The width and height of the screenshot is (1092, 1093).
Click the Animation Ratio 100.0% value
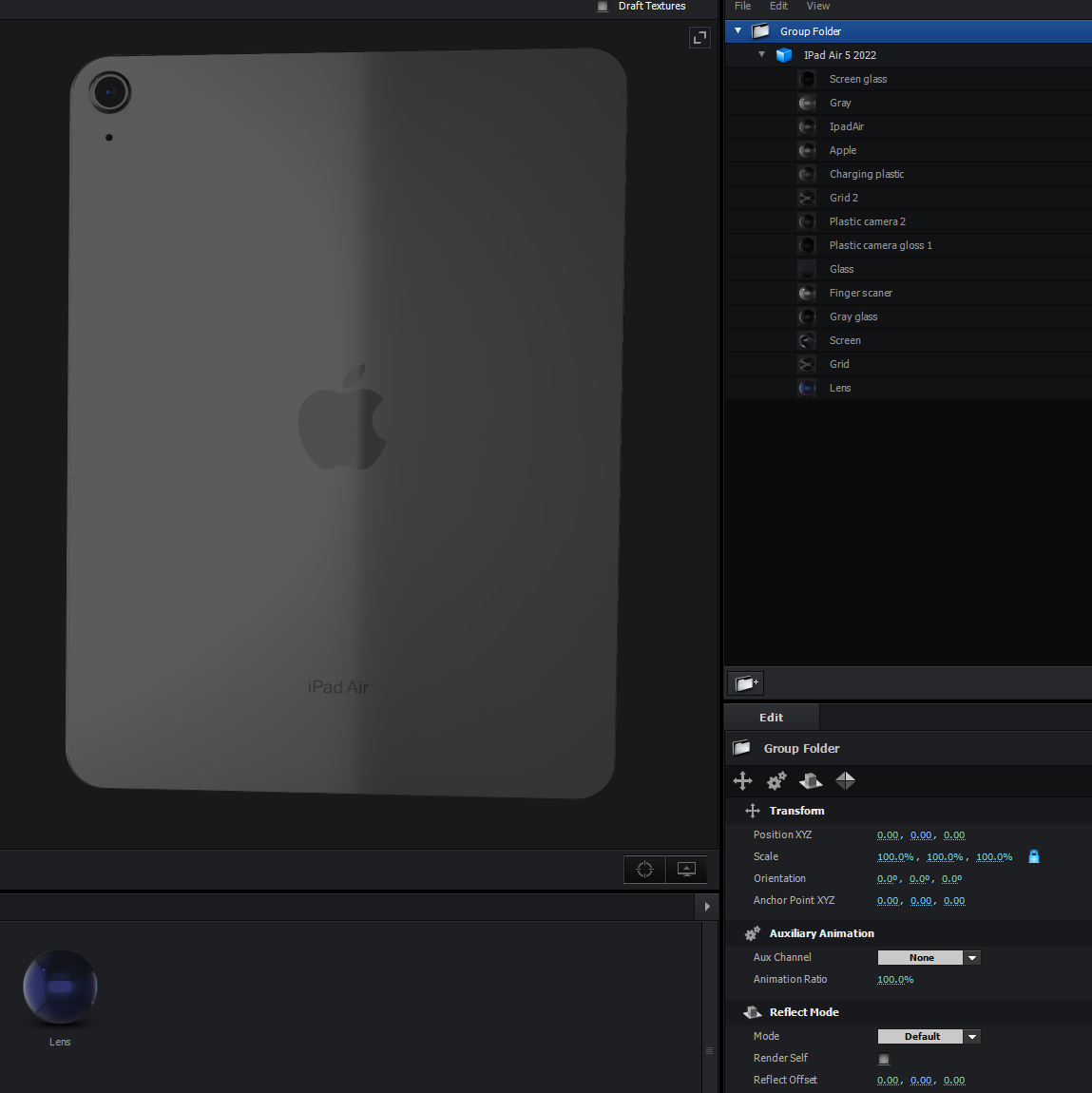click(894, 979)
